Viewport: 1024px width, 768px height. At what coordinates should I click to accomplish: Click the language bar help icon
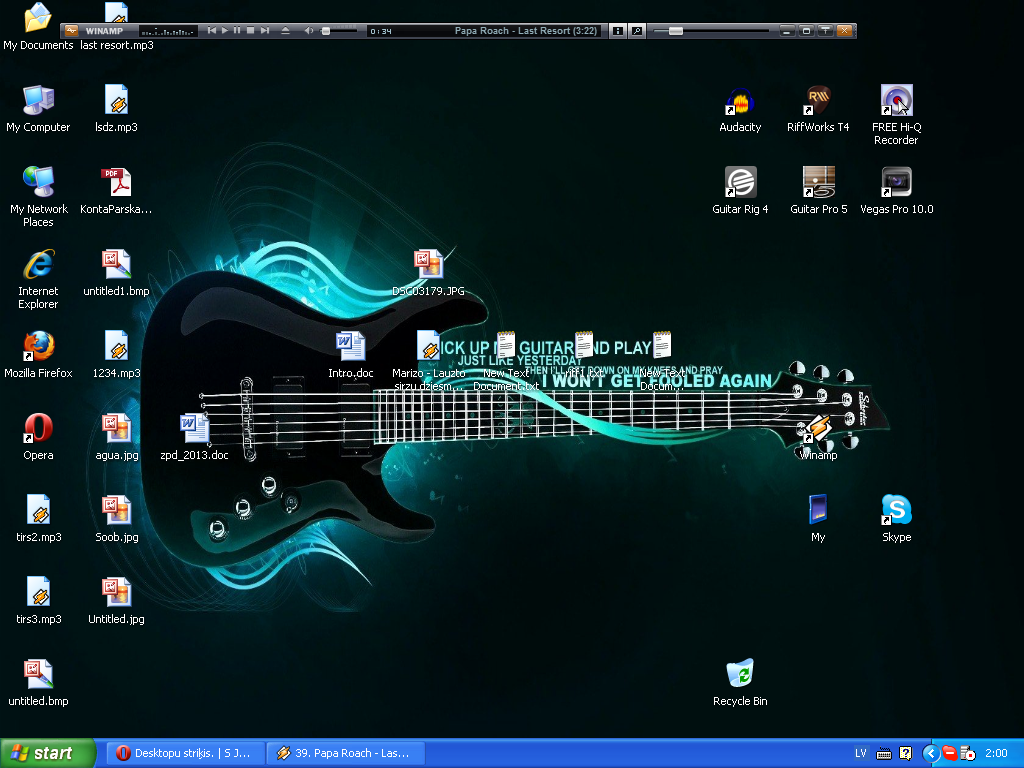coord(905,753)
